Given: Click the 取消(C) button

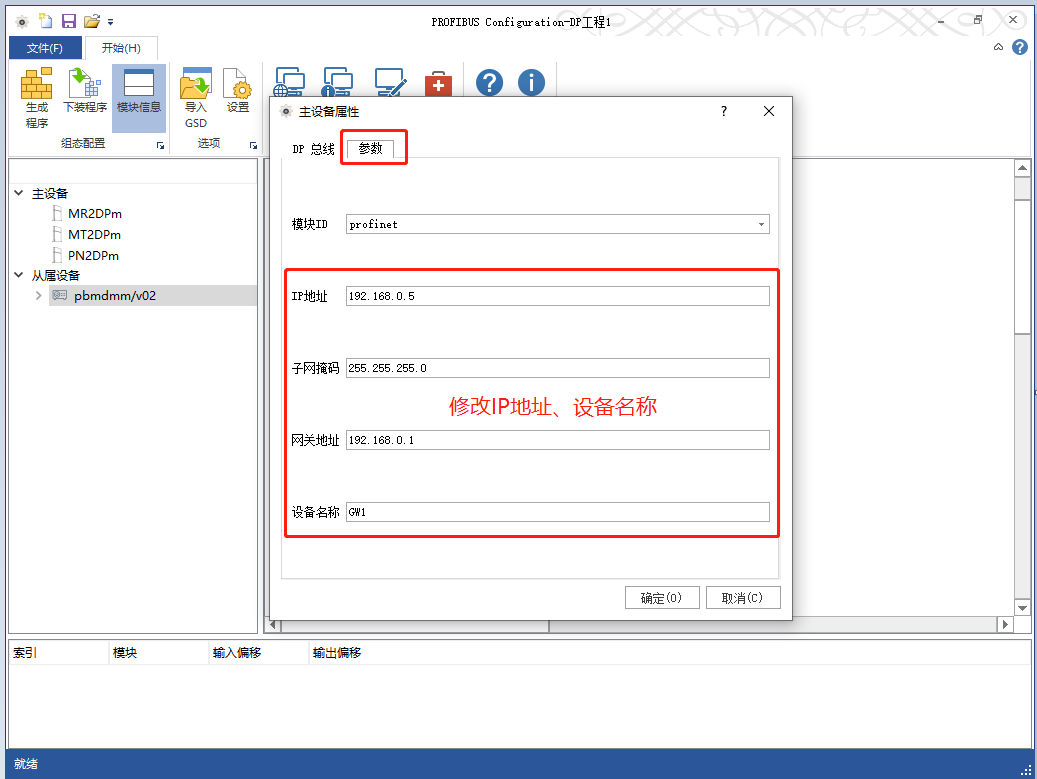Looking at the screenshot, I should pyautogui.click(x=743, y=596).
